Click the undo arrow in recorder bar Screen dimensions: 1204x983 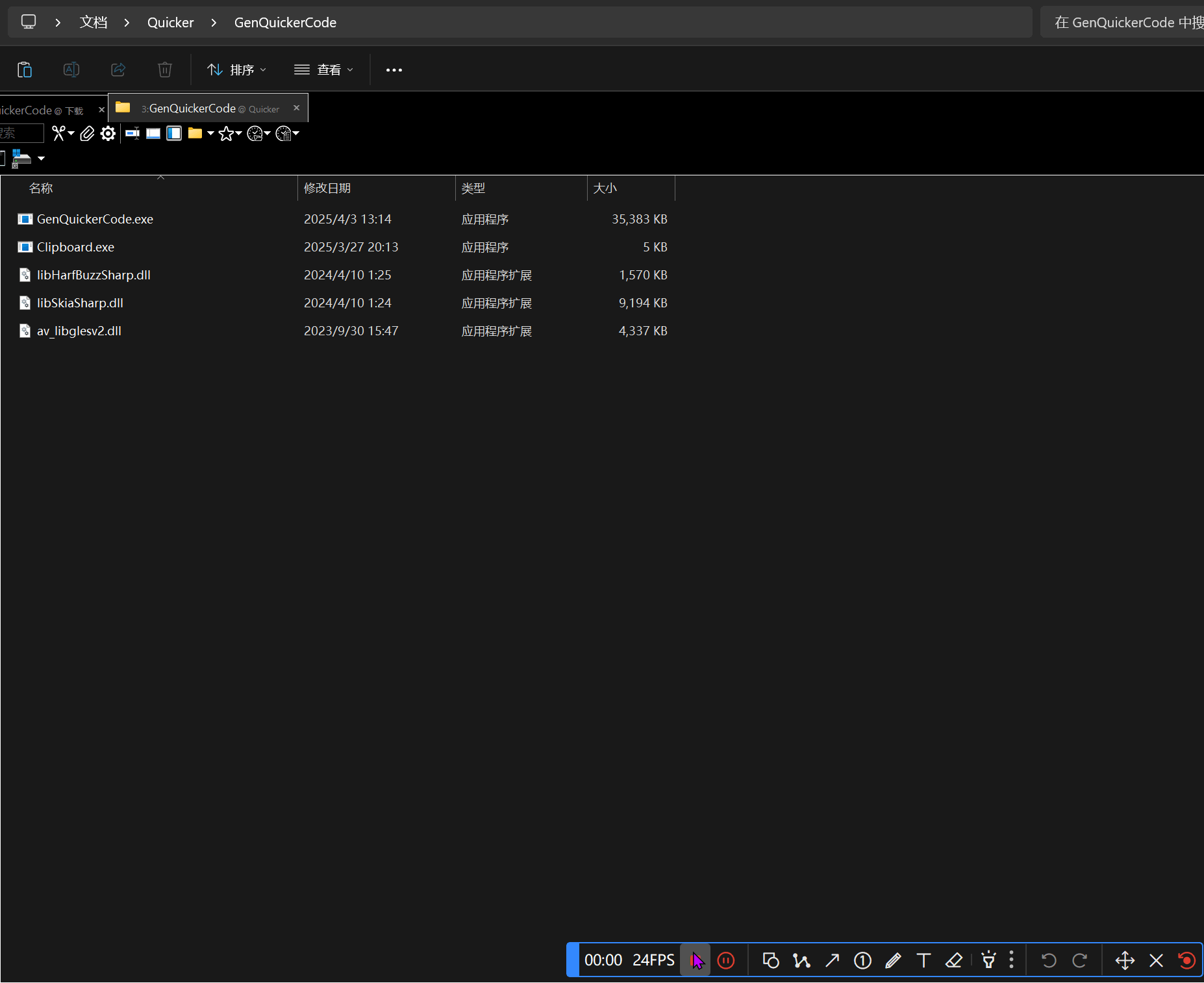[x=1049, y=960]
